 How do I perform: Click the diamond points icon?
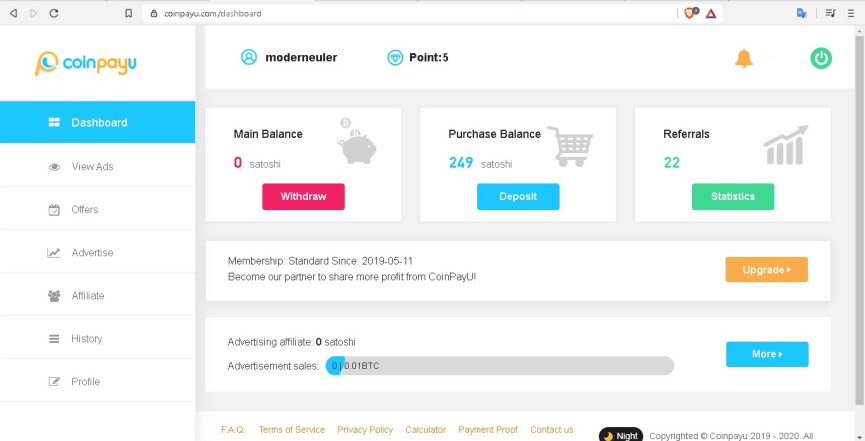tap(395, 57)
